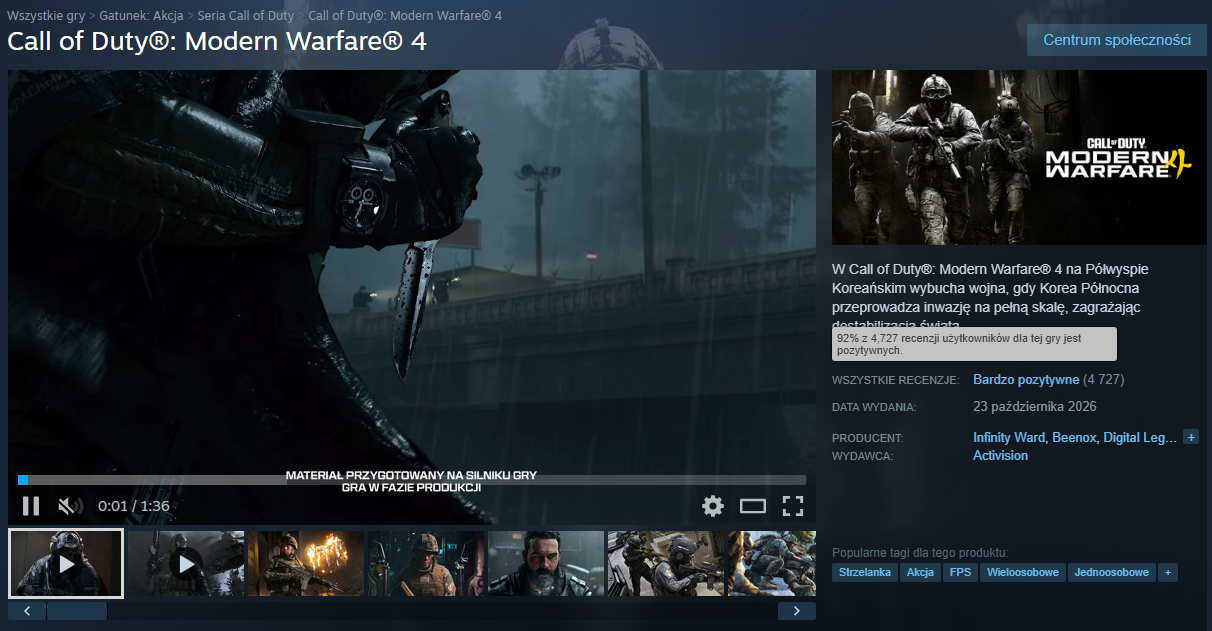
Task: Seek along the video progress bar
Action: pos(412,480)
